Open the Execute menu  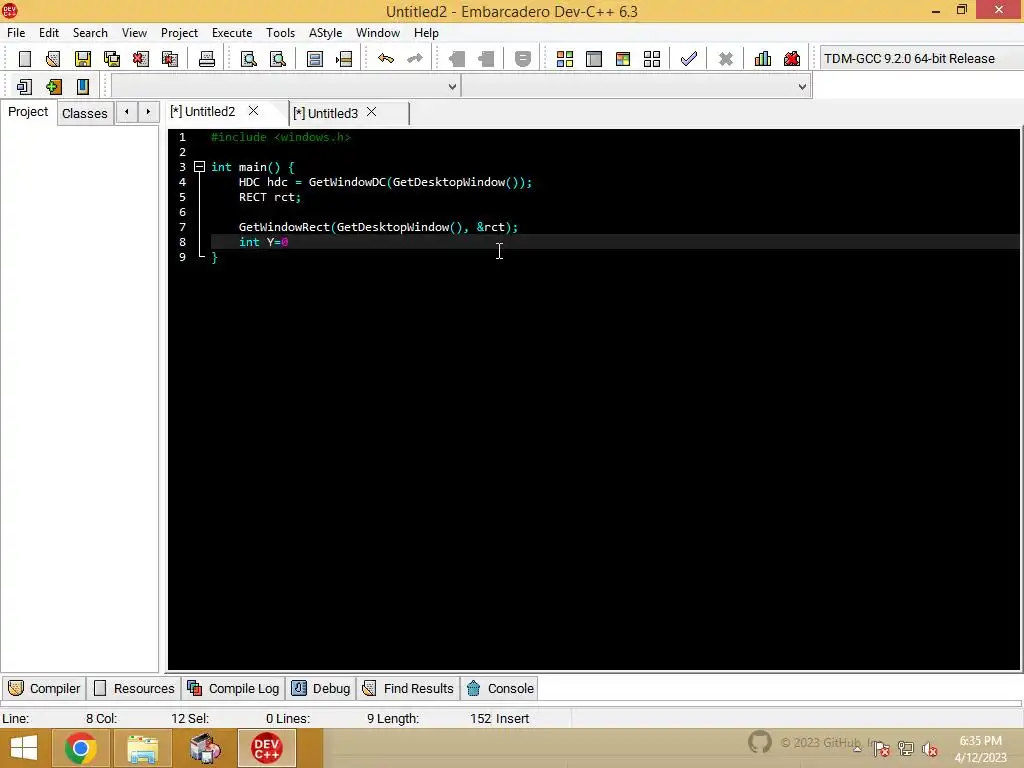pos(232,33)
